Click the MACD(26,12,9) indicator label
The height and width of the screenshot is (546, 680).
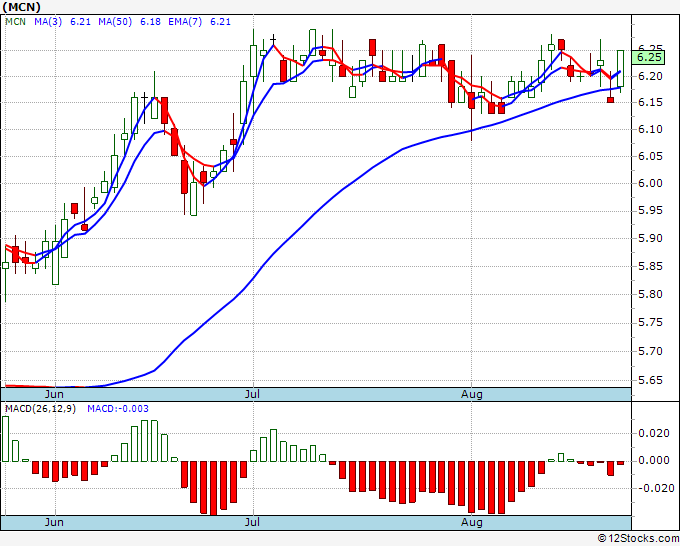(x=40, y=409)
